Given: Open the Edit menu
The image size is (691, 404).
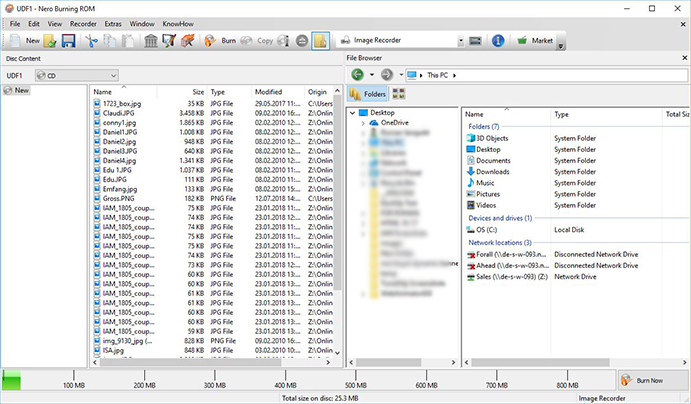Looking at the screenshot, I should point(34,24).
